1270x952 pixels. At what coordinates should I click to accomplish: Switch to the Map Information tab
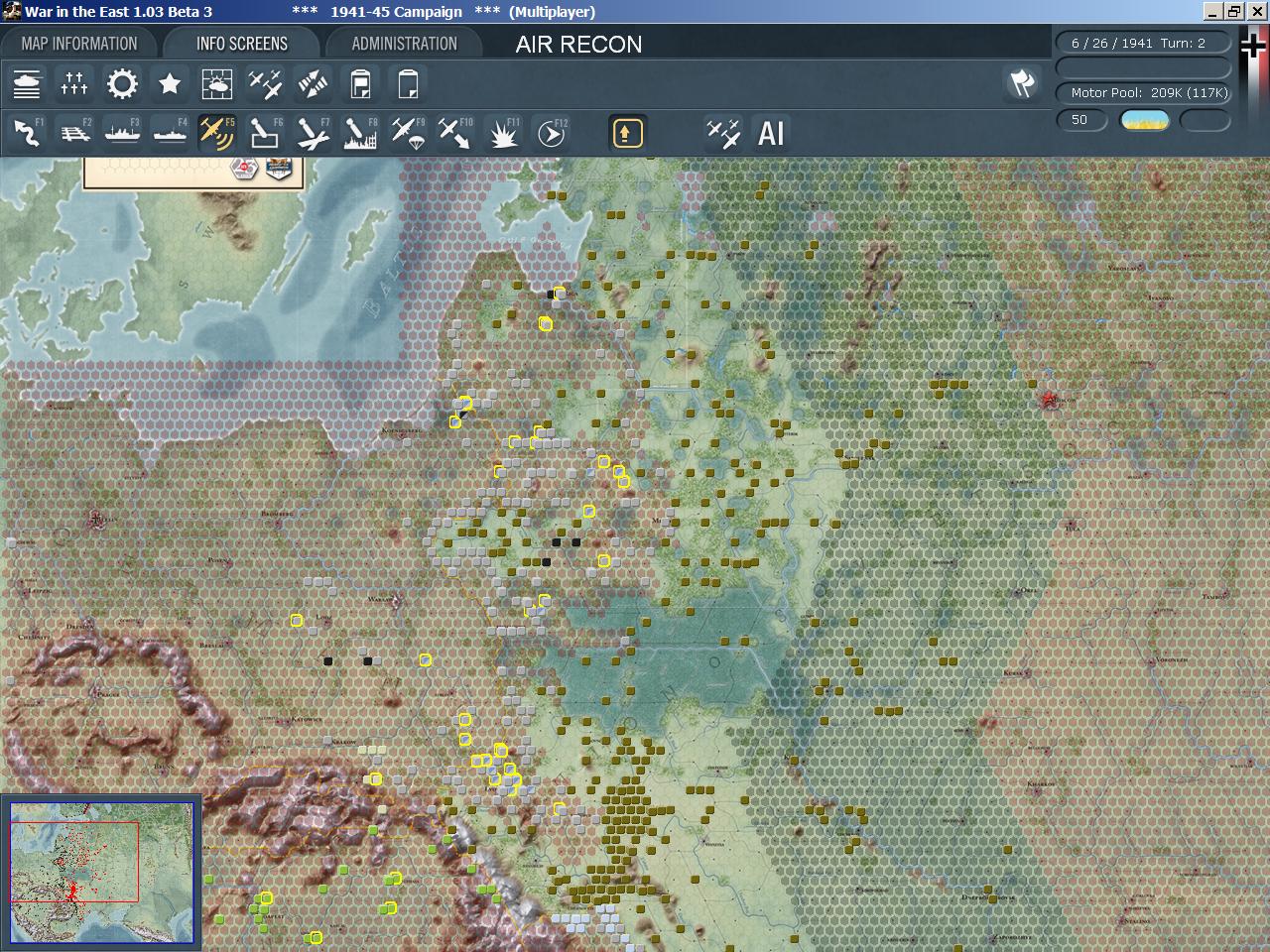click(79, 44)
